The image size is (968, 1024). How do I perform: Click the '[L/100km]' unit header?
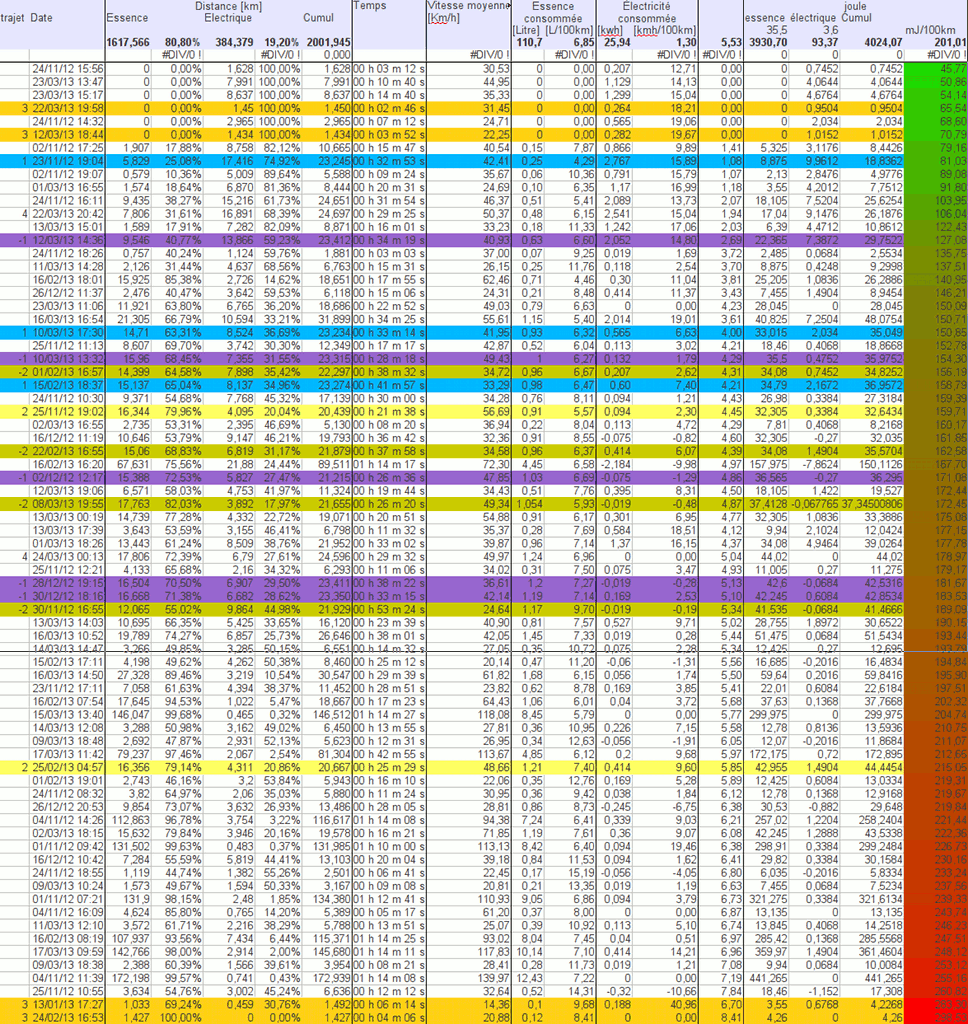568,30
